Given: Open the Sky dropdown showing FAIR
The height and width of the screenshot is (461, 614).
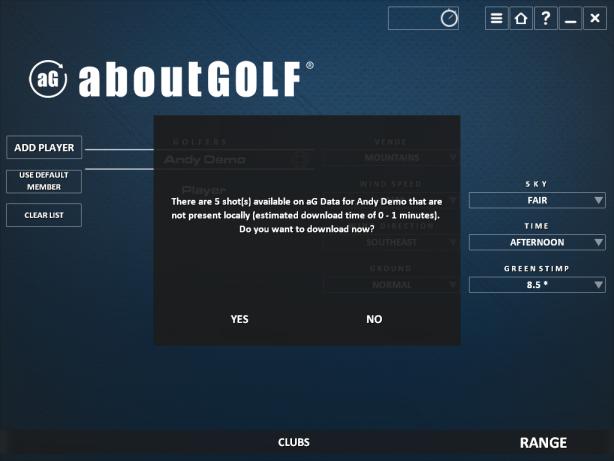Looking at the screenshot, I should click(537, 201).
